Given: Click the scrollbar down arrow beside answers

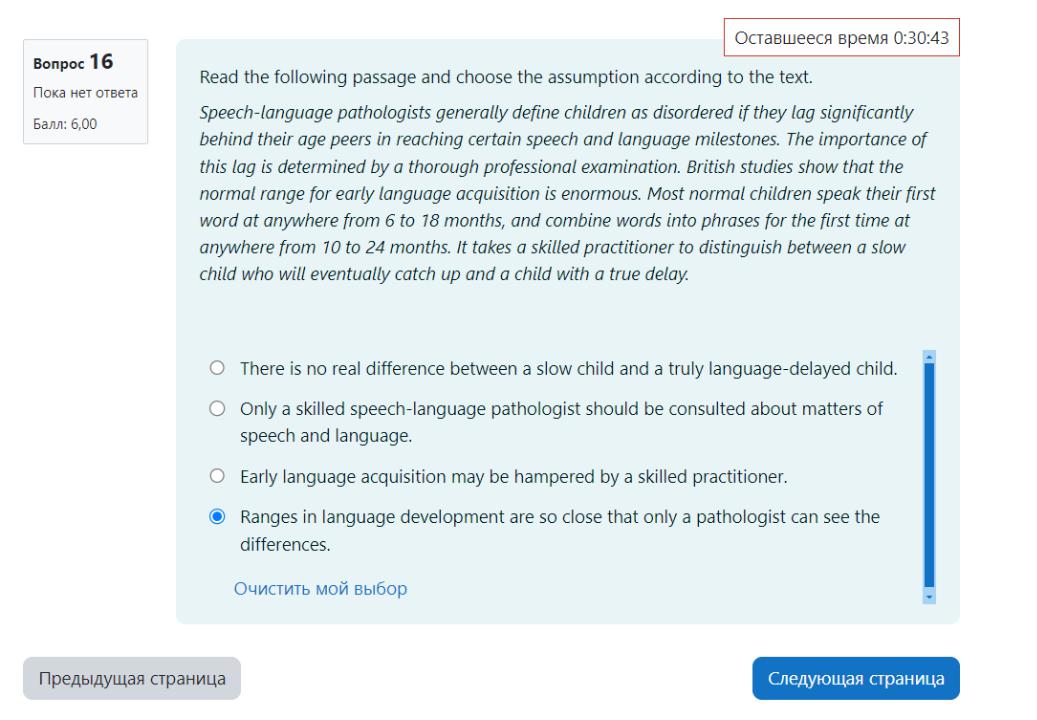Looking at the screenshot, I should [x=929, y=597].
